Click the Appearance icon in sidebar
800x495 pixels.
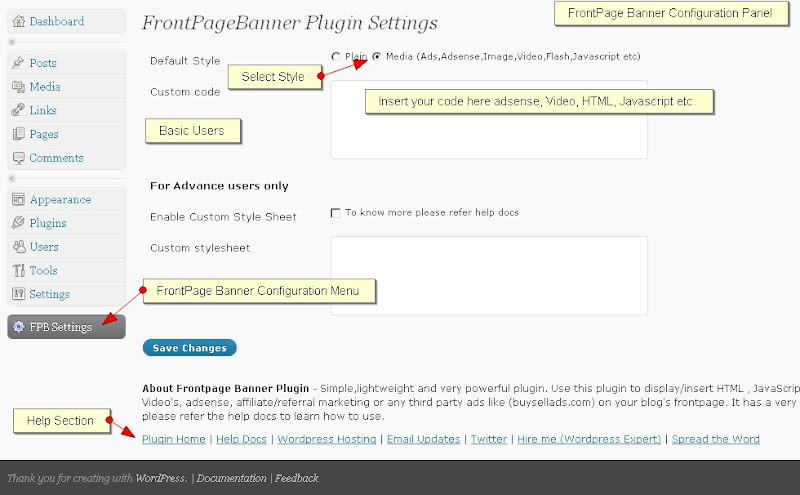(x=18, y=199)
